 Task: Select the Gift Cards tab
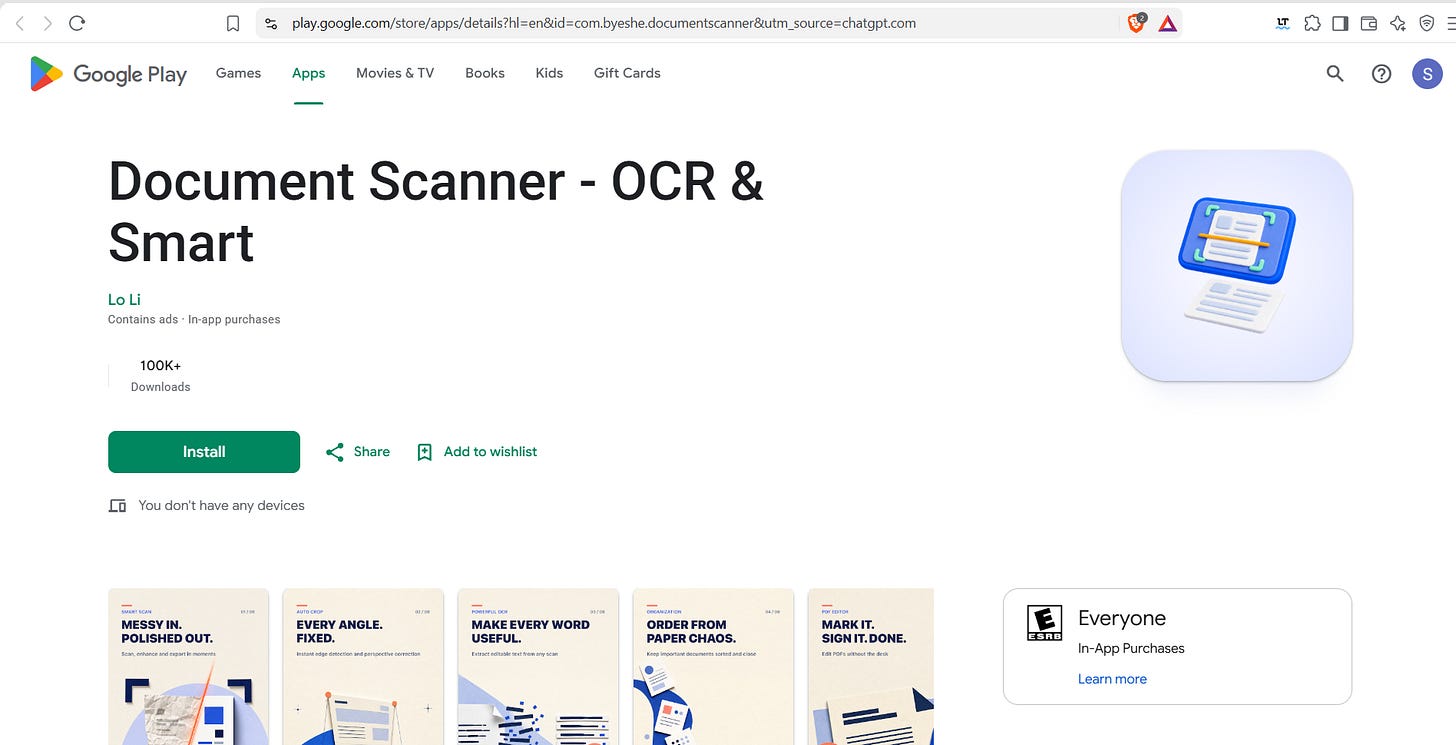[x=627, y=73]
